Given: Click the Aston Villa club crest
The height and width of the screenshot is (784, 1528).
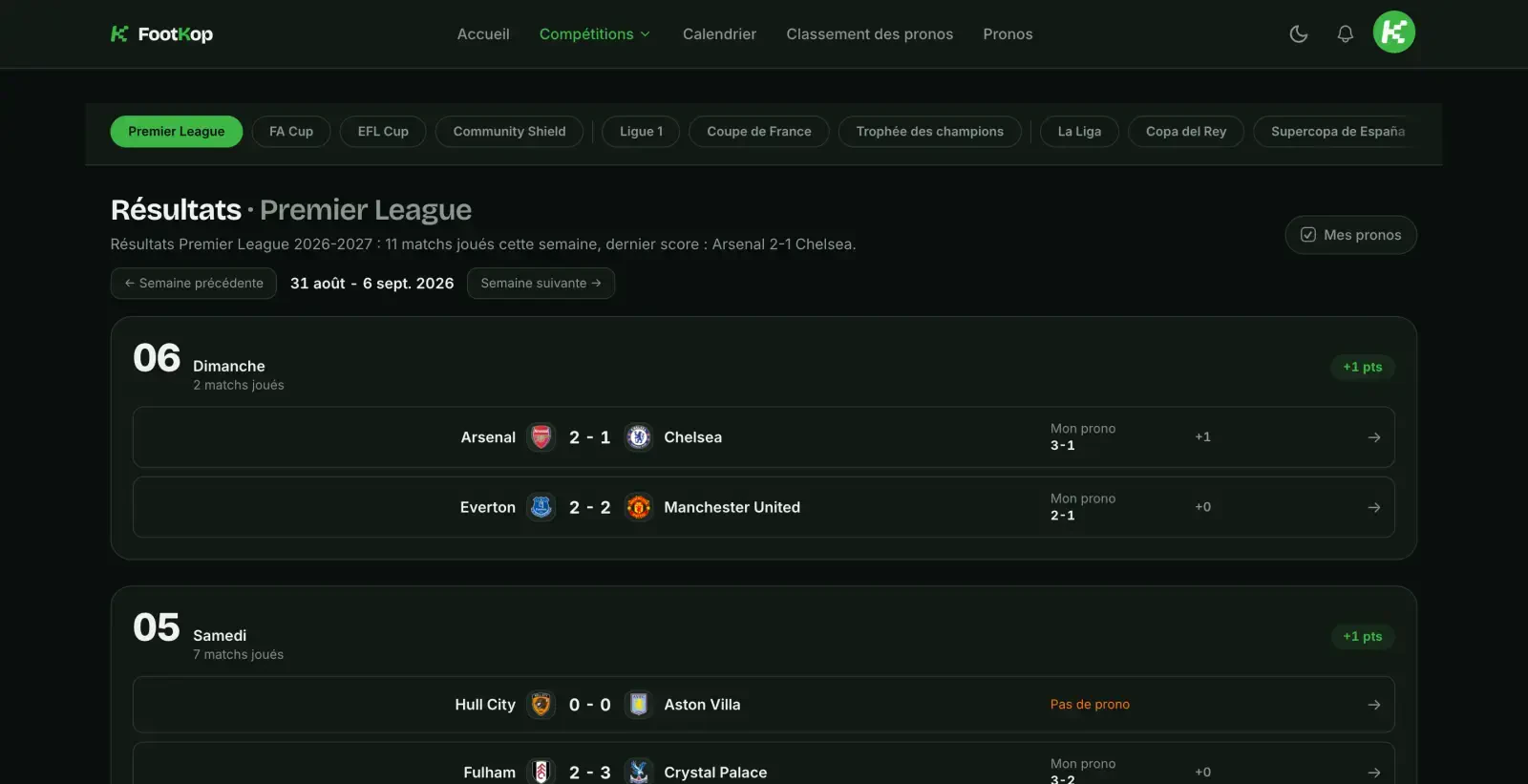Looking at the screenshot, I should [639, 705].
